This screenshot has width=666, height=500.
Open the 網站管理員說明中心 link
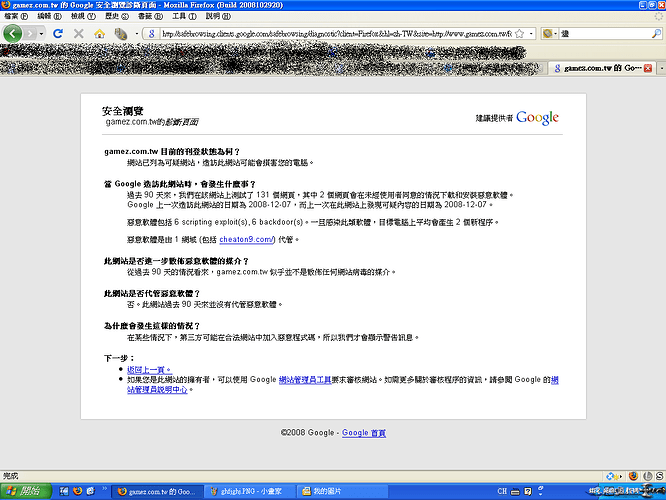tap(157, 390)
